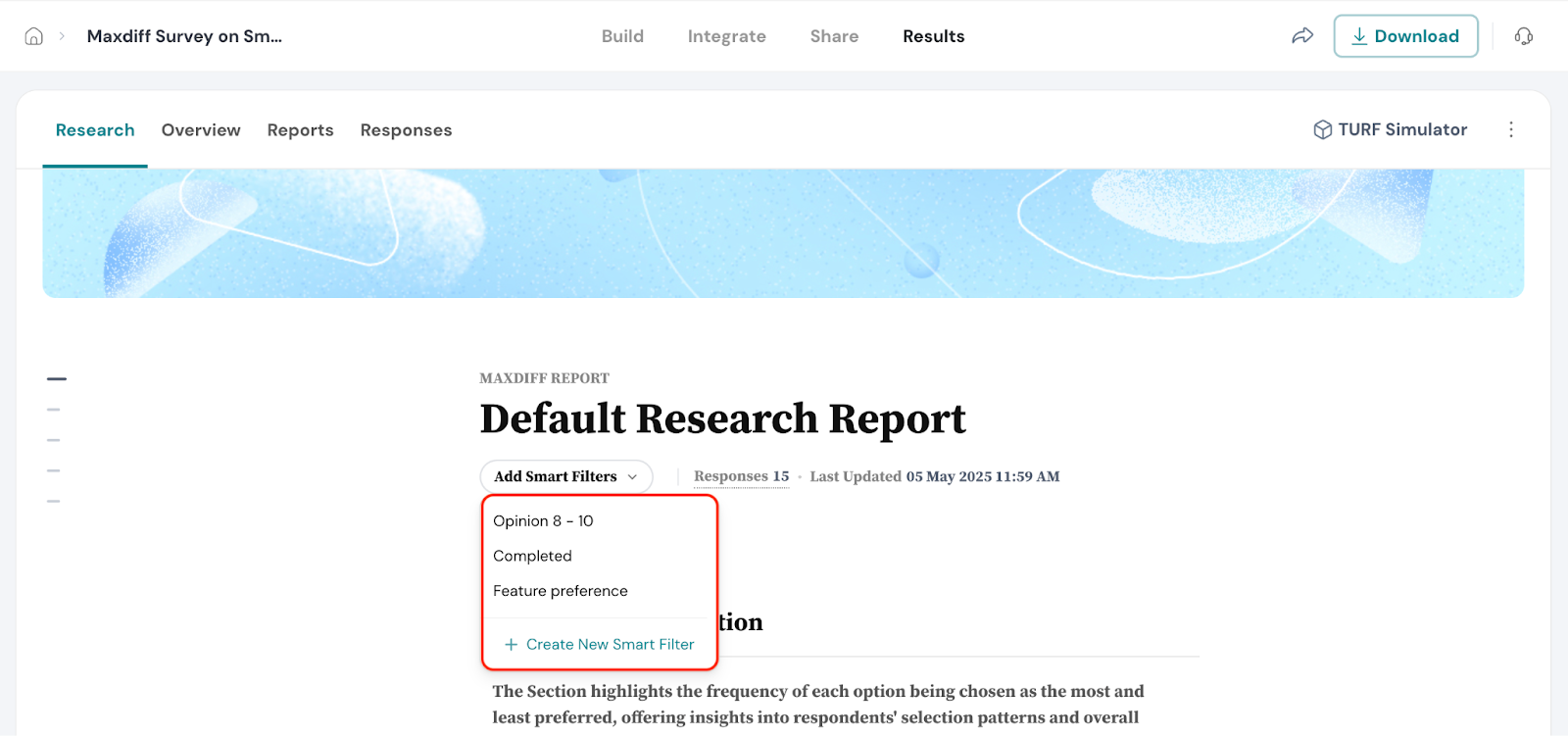Click the Responses 15 link
This screenshot has width=1568, height=736.
point(741,476)
